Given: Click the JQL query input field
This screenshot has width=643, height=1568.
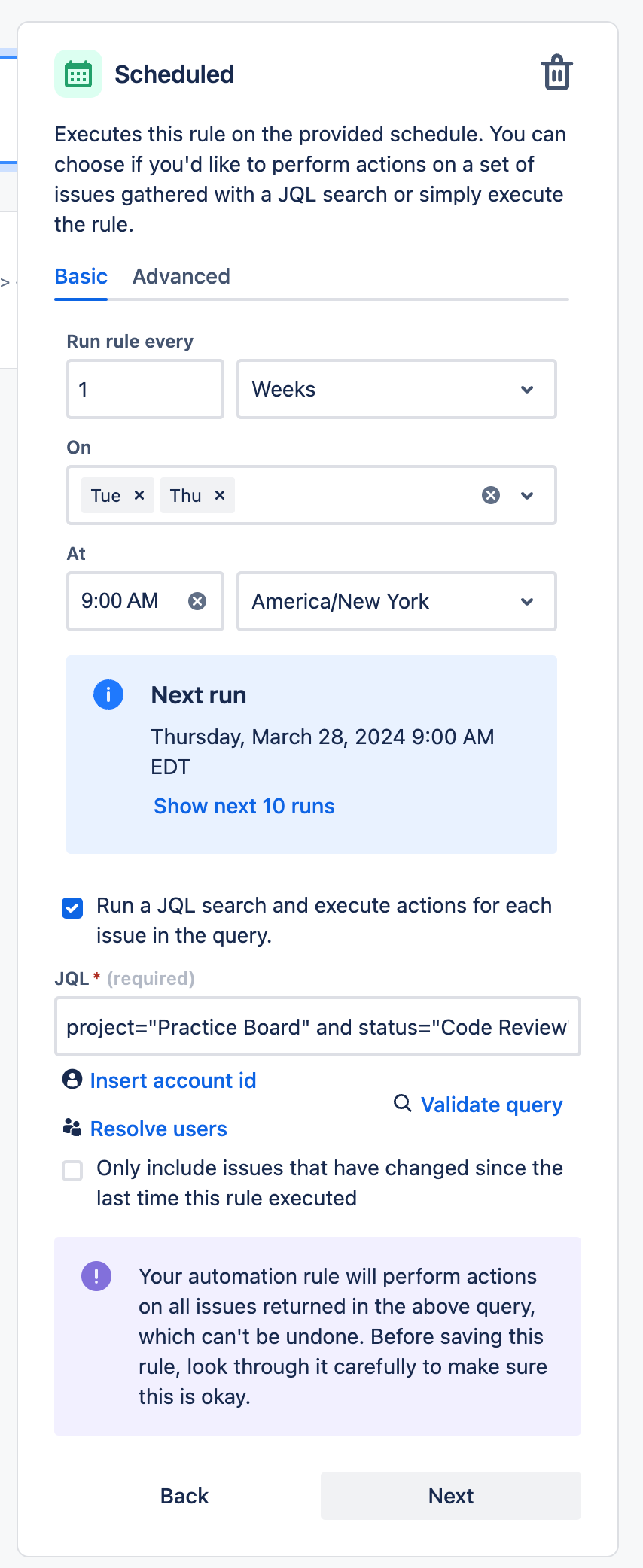Looking at the screenshot, I should tap(318, 1026).
